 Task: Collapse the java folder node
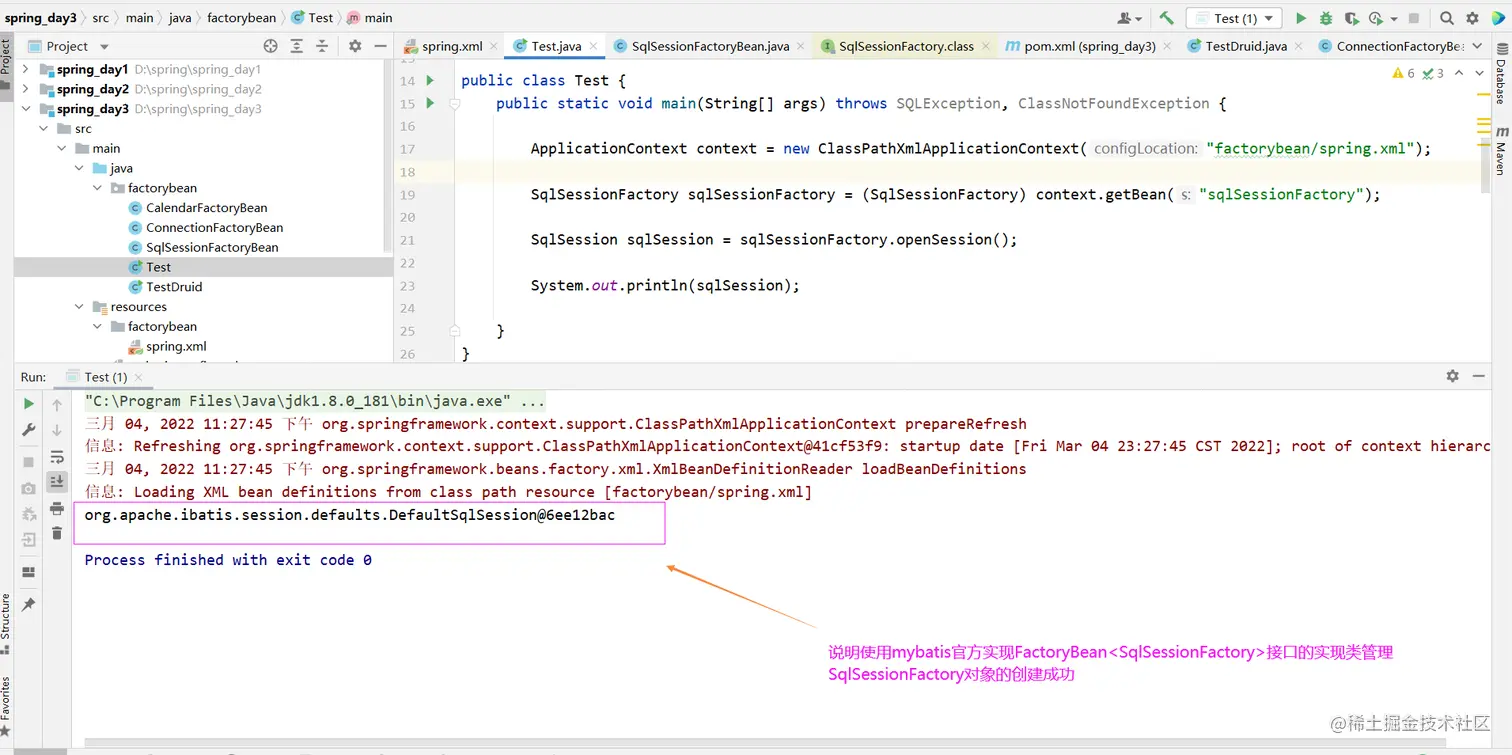point(80,168)
